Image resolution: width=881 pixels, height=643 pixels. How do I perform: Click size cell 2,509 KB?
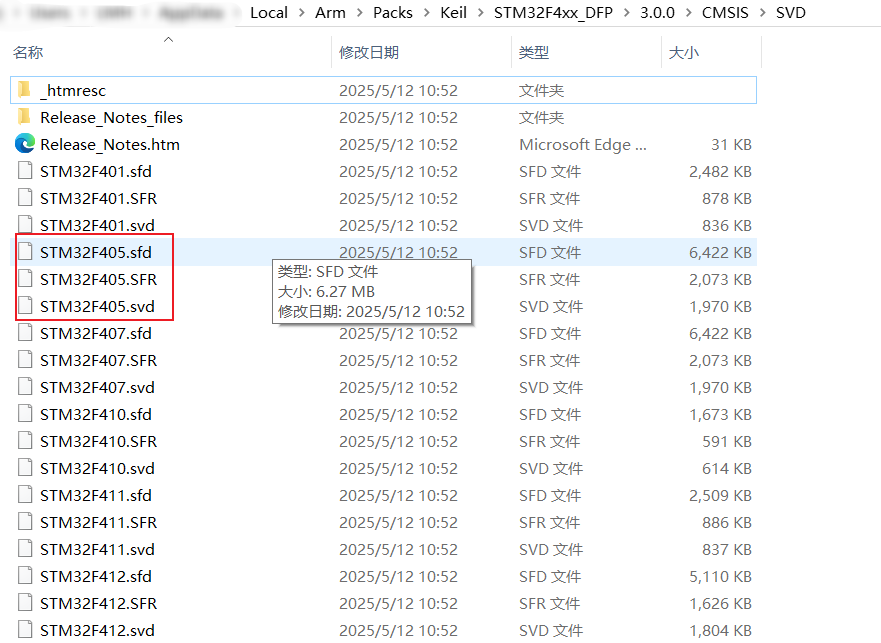[x=720, y=495]
